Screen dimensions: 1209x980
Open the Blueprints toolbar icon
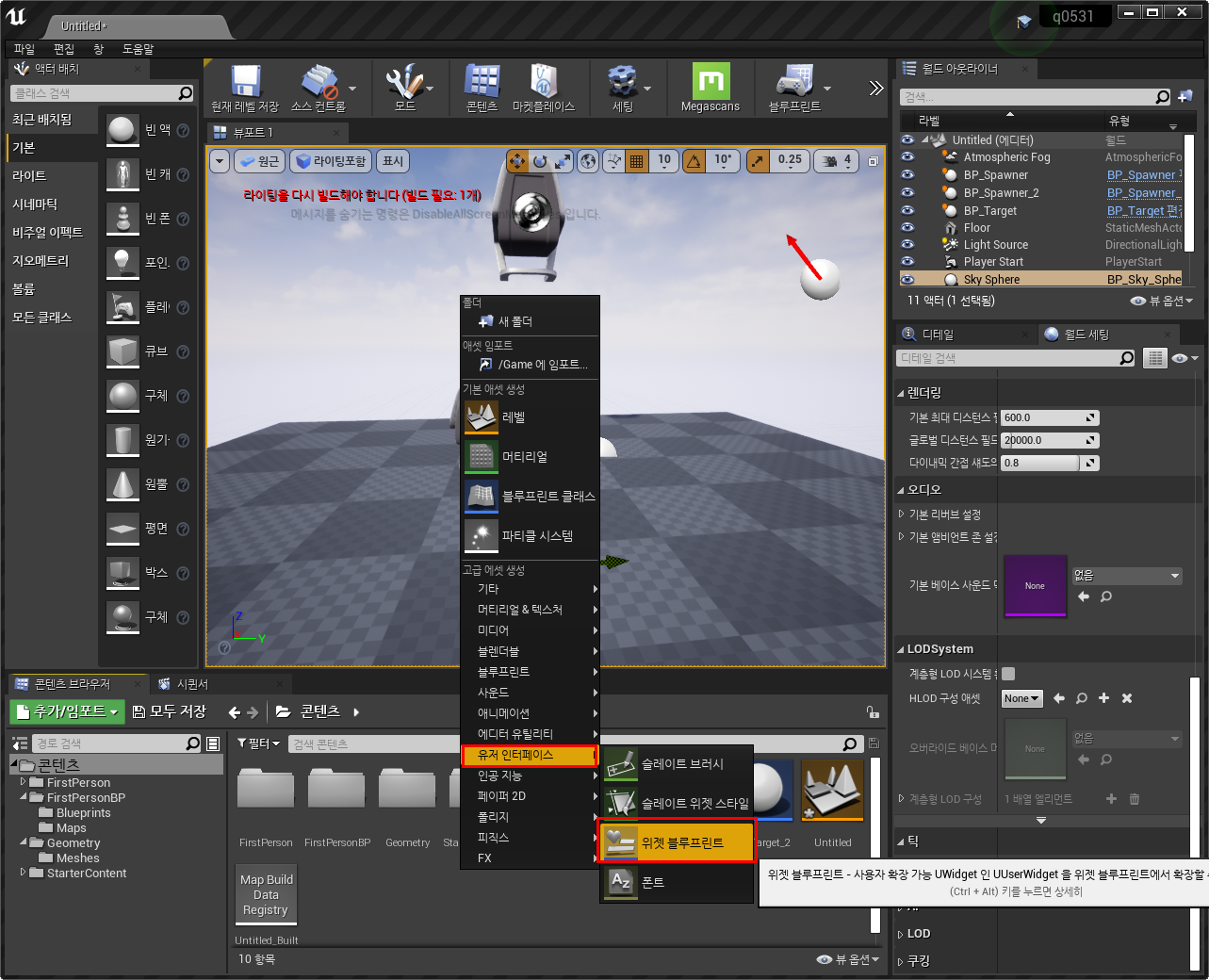pos(794,81)
